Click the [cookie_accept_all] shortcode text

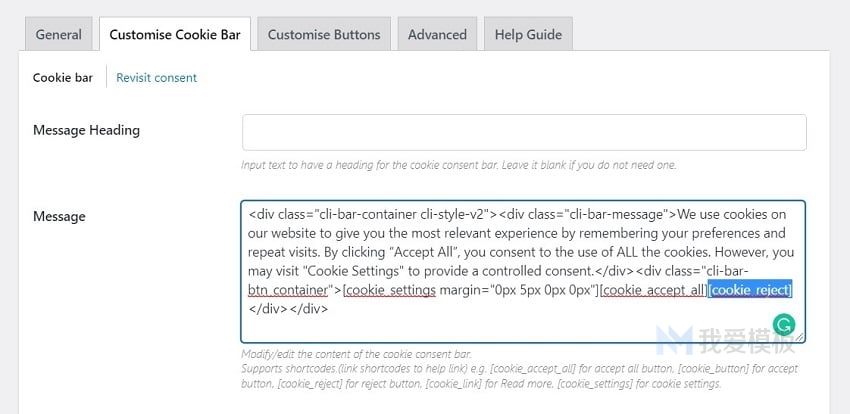tap(654, 290)
